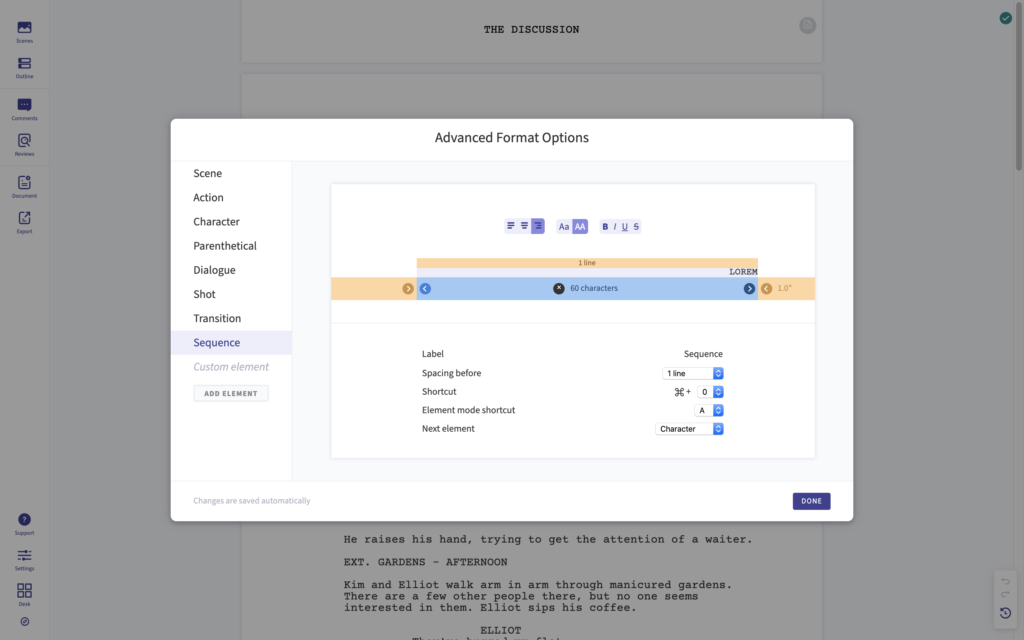This screenshot has width=1024, height=640.
Task: Switch to the Transition element settings
Action: click(x=219, y=318)
